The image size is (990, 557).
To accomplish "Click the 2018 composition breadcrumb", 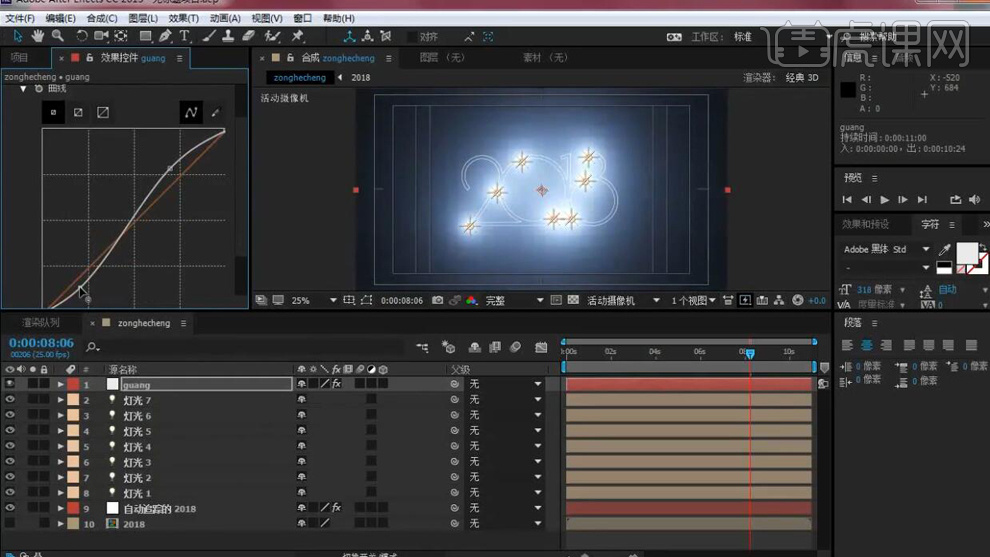I will click(x=360, y=77).
